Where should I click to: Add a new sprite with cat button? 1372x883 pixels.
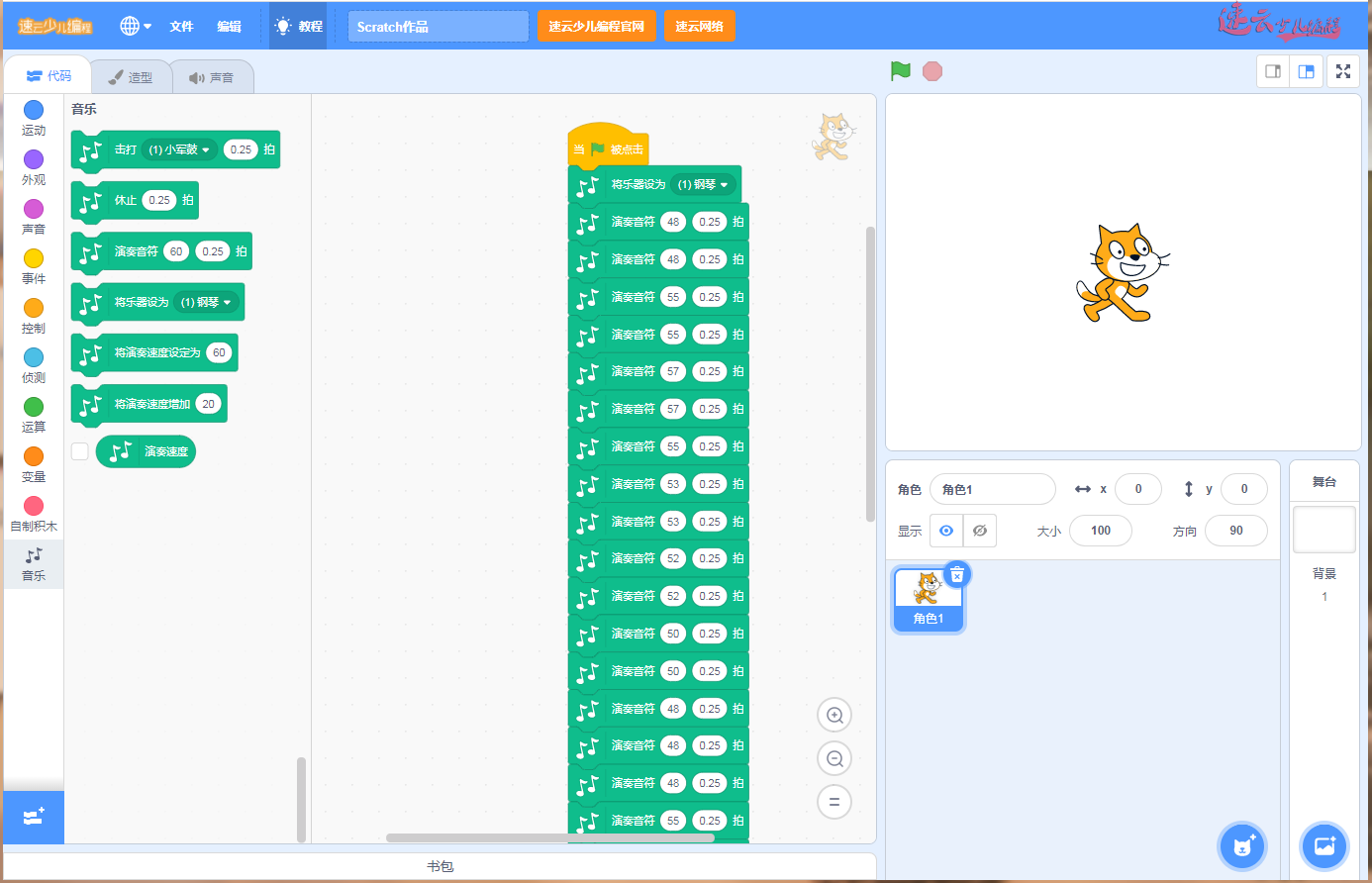pos(1241,846)
